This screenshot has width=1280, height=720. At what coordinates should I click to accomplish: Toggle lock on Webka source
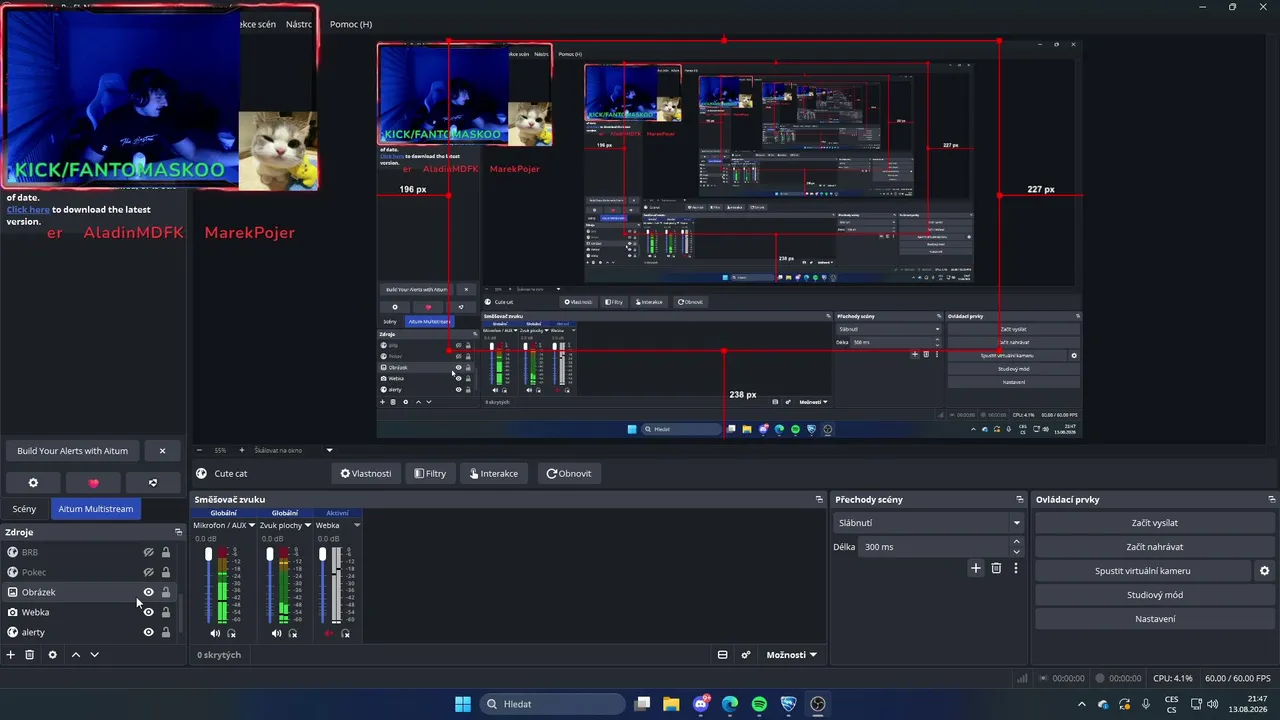[166, 612]
